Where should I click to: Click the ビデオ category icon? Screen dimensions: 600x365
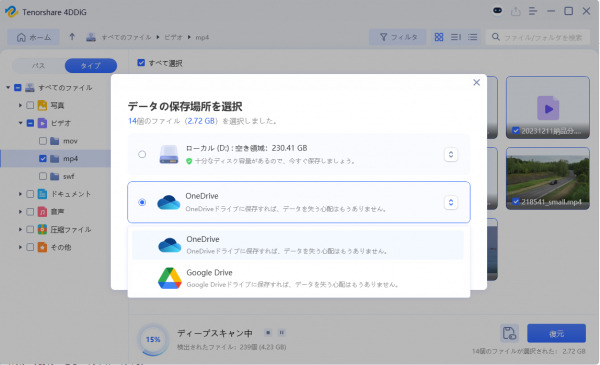42,123
